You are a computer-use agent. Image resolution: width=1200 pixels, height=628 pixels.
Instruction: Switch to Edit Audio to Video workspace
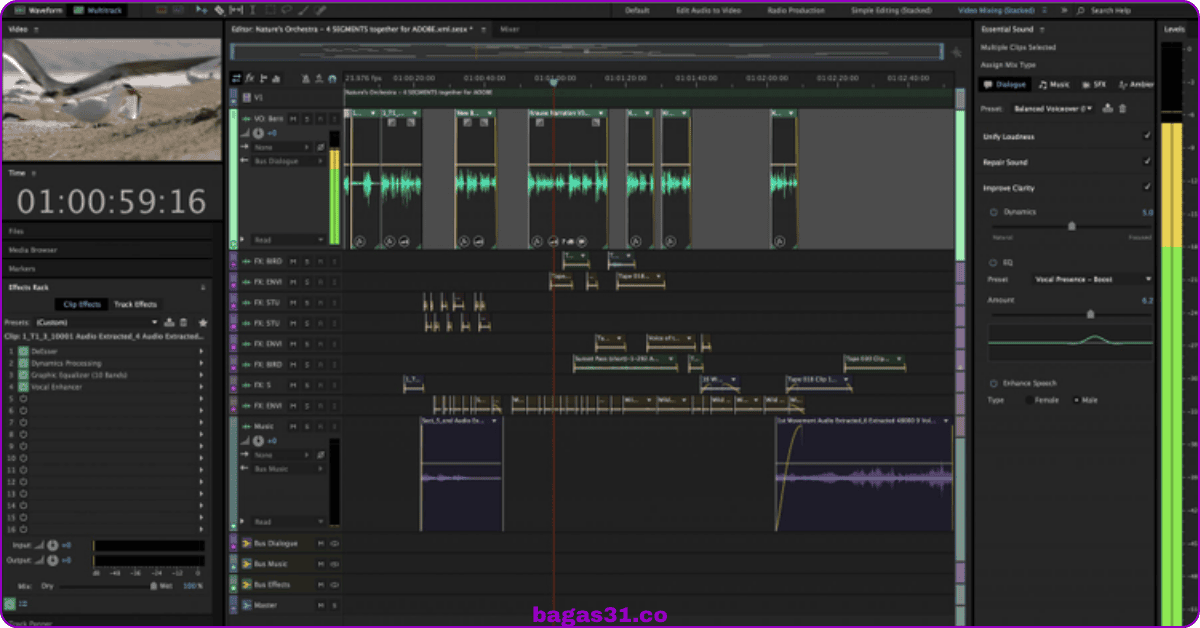[x=708, y=10]
